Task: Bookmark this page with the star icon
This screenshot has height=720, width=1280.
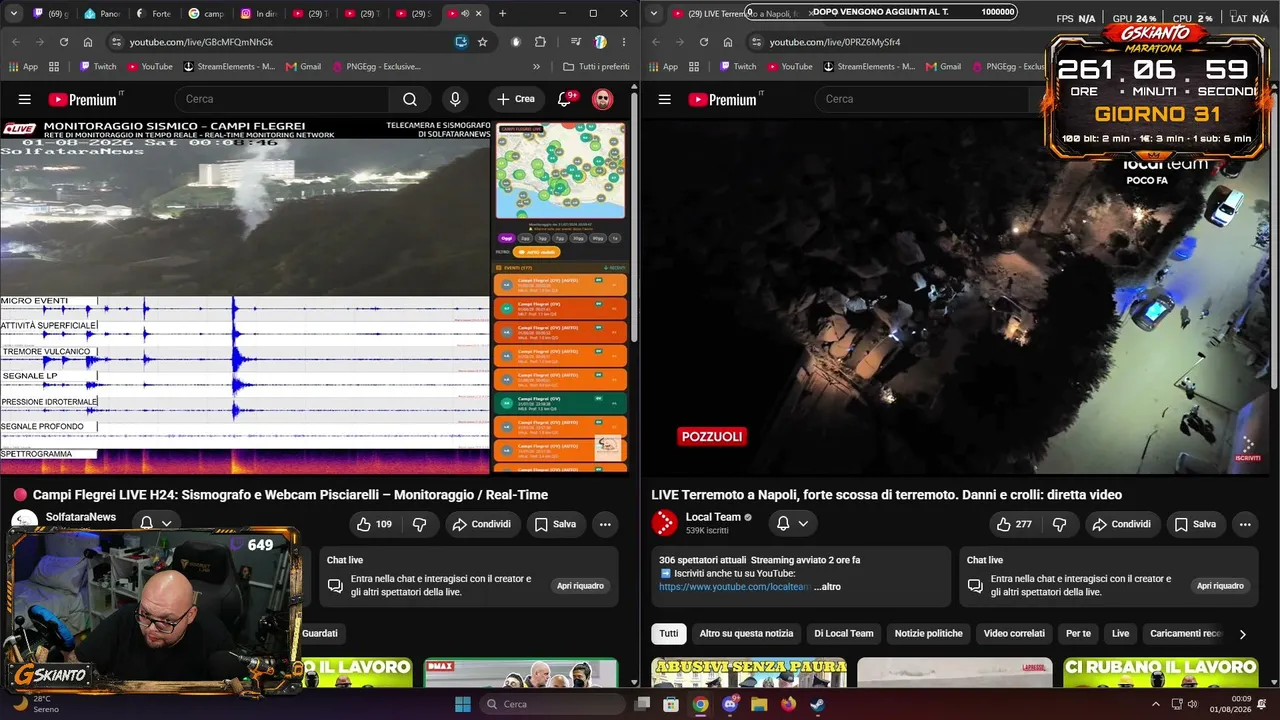Action: pos(483,42)
